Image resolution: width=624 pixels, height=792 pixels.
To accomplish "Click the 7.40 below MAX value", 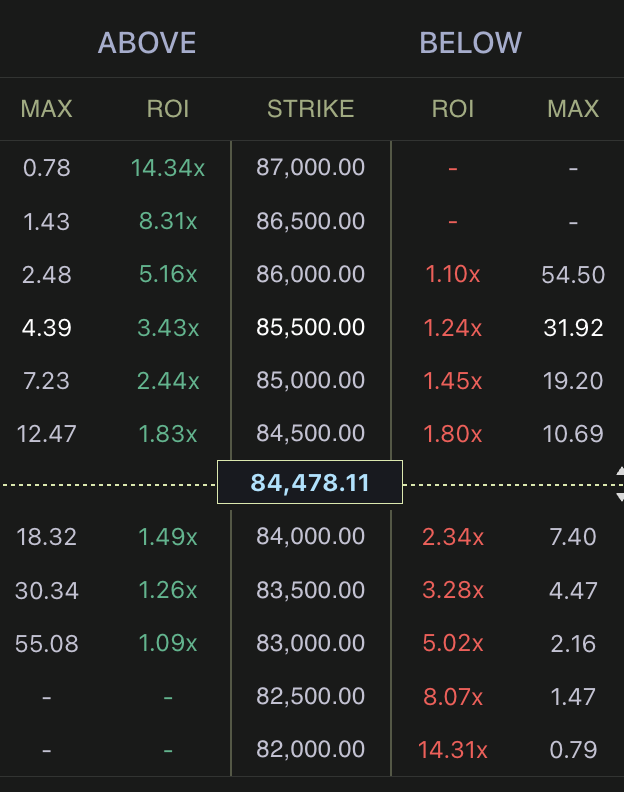I will point(573,537).
